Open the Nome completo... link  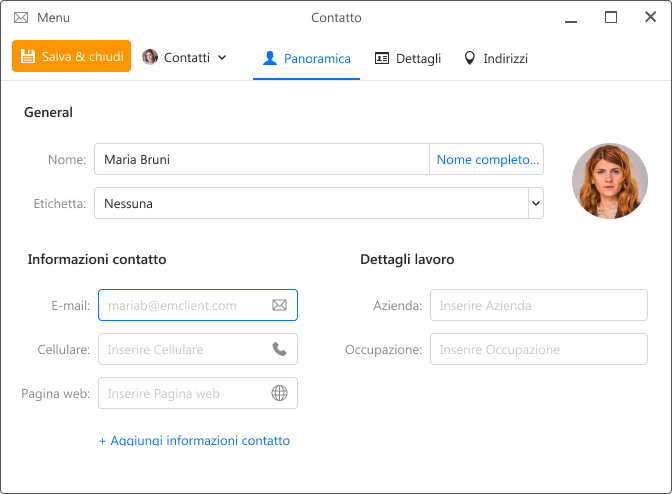(x=488, y=159)
